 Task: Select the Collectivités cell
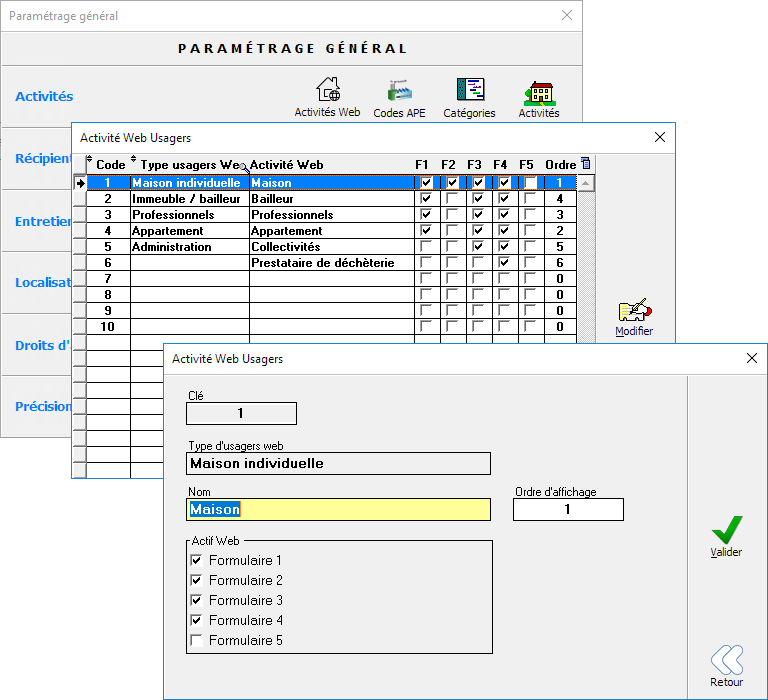click(332, 246)
